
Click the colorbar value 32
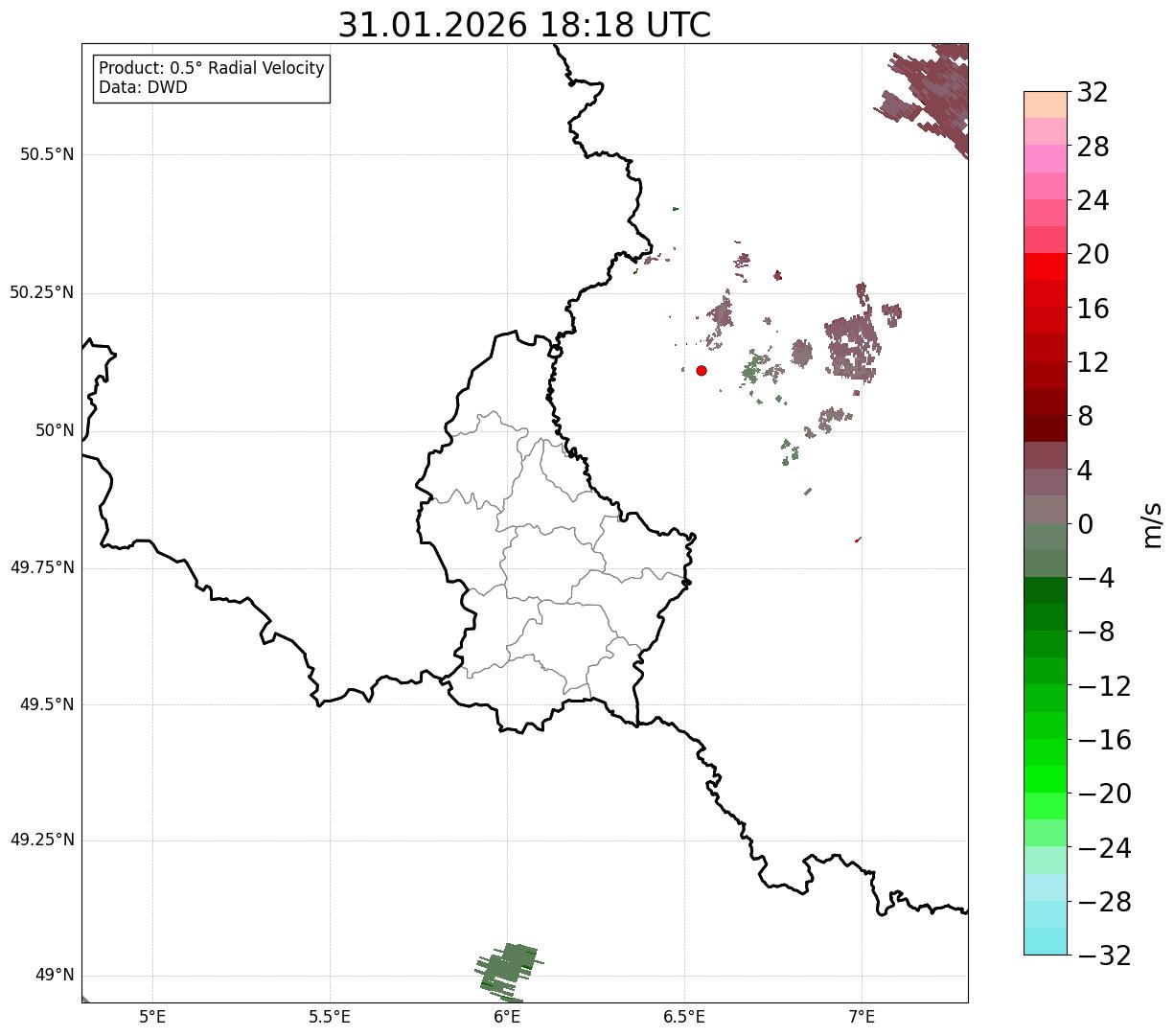1093,93
